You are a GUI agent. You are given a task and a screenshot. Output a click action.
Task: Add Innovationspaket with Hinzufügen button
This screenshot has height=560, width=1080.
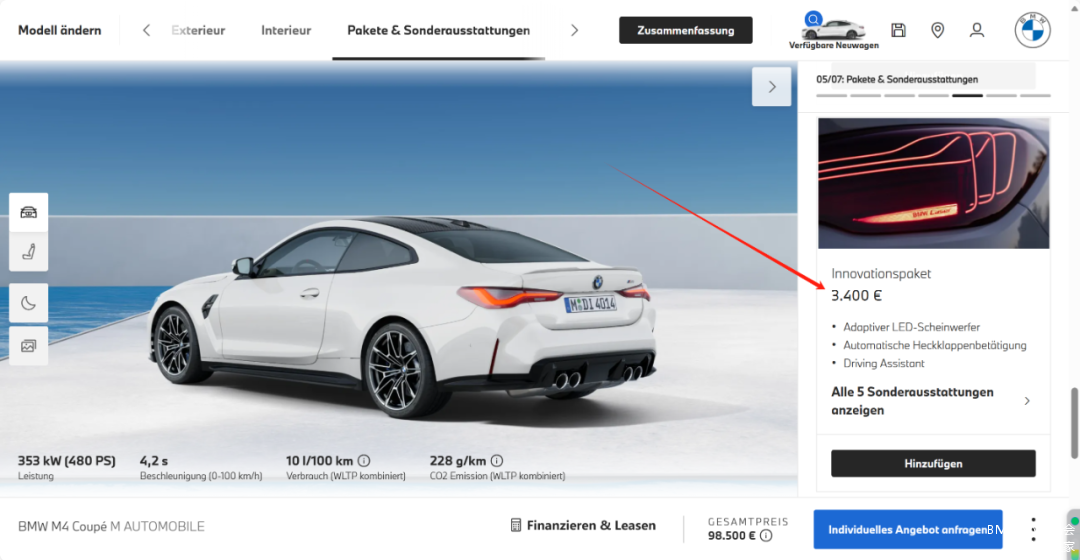coord(933,464)
